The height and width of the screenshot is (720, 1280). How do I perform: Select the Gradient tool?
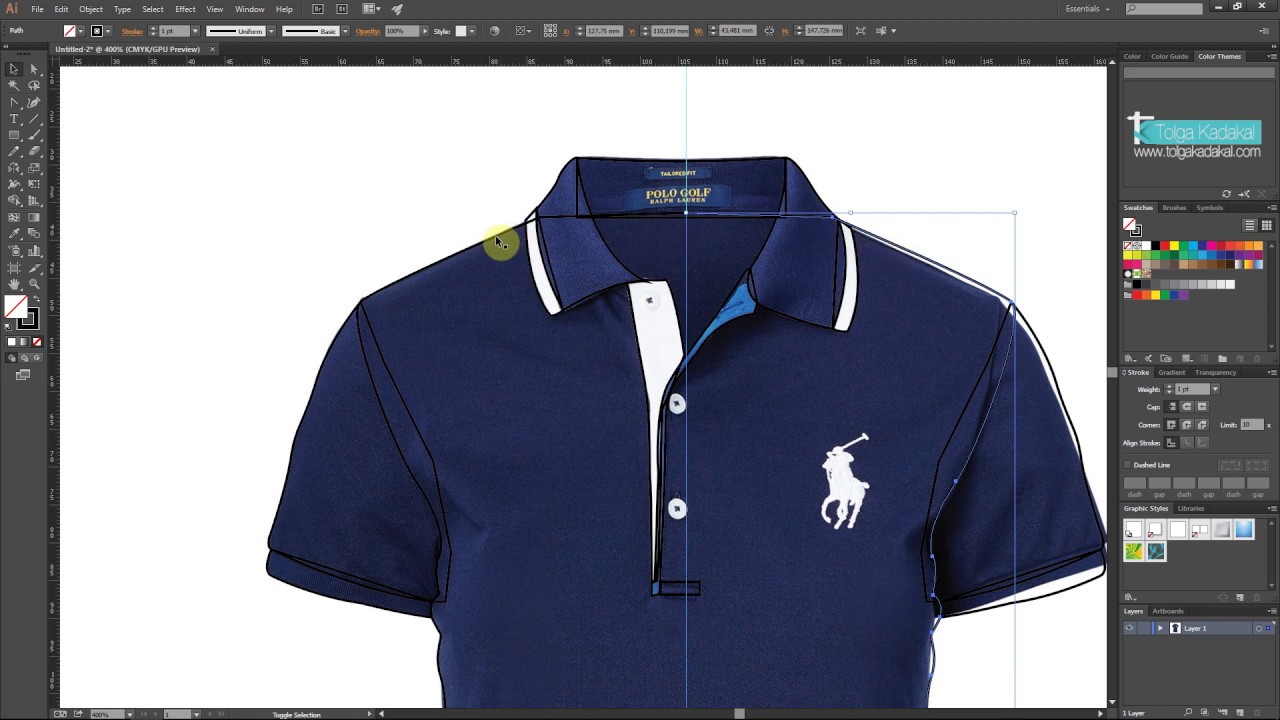(34, 218)
